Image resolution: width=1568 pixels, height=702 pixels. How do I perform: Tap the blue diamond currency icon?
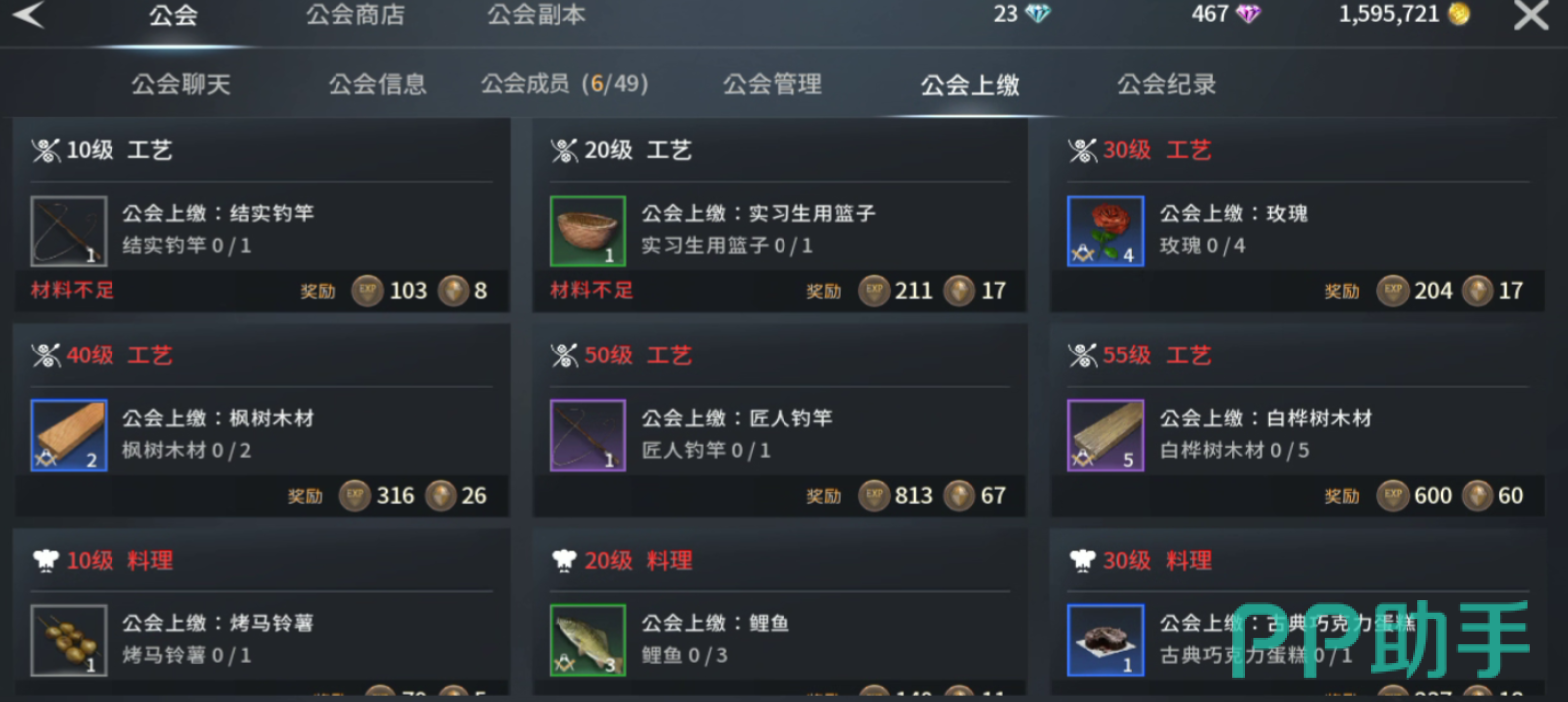pyautogui.click(x=1038, y=14)
